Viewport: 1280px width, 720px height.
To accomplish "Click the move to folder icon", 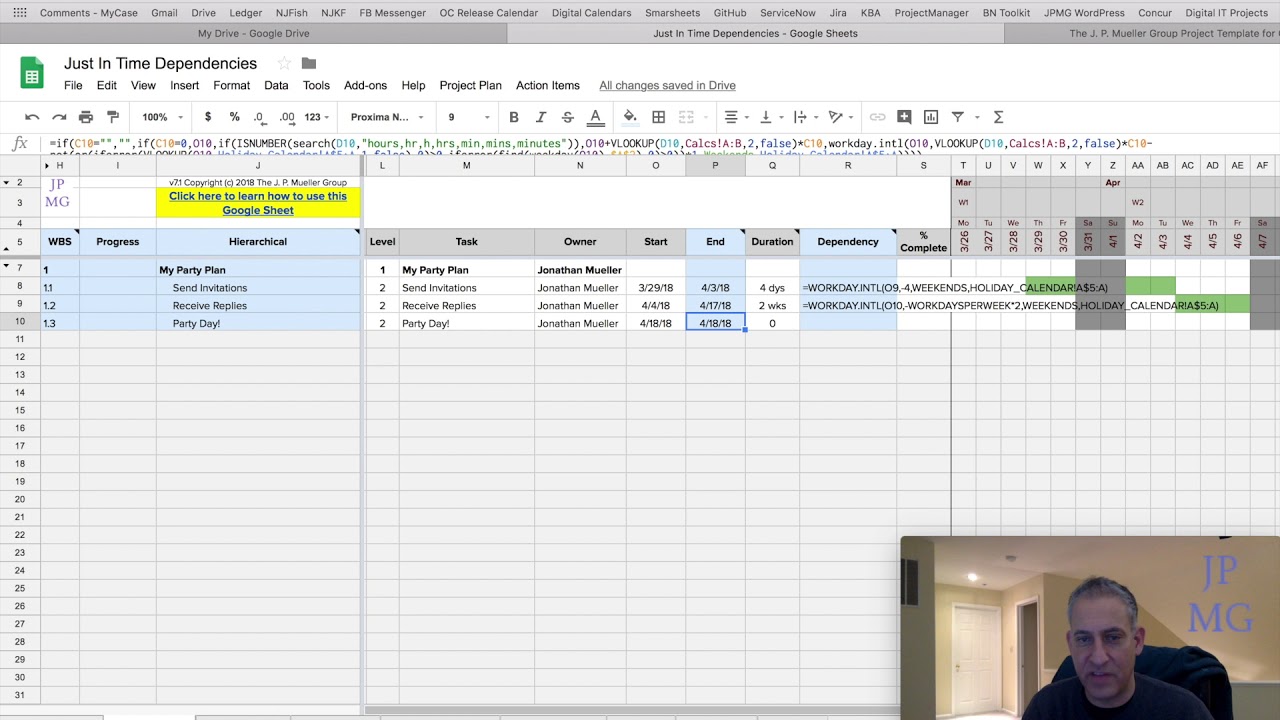I will point(309,63).
